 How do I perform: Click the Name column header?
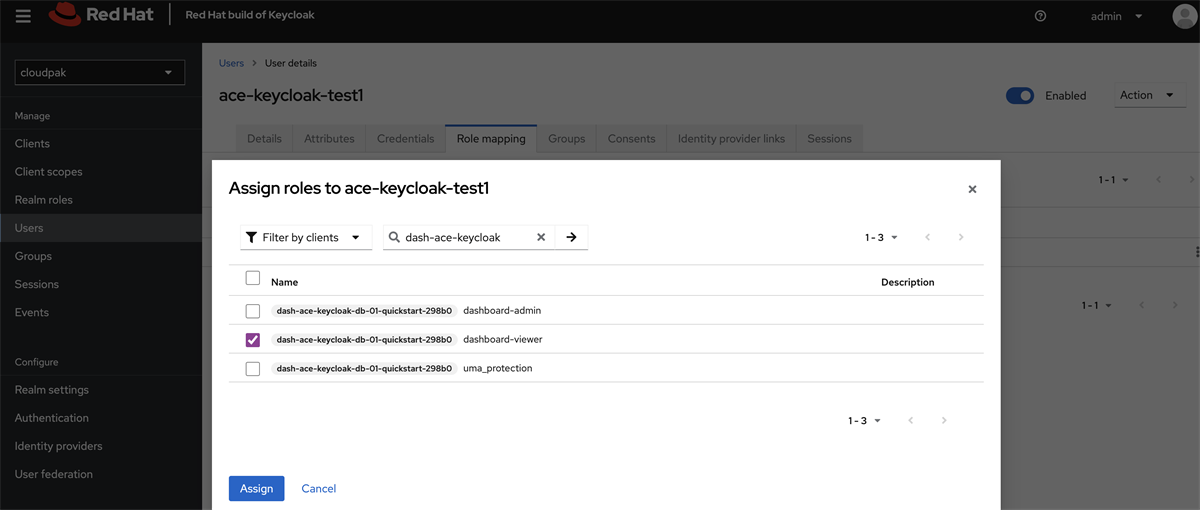285,282
